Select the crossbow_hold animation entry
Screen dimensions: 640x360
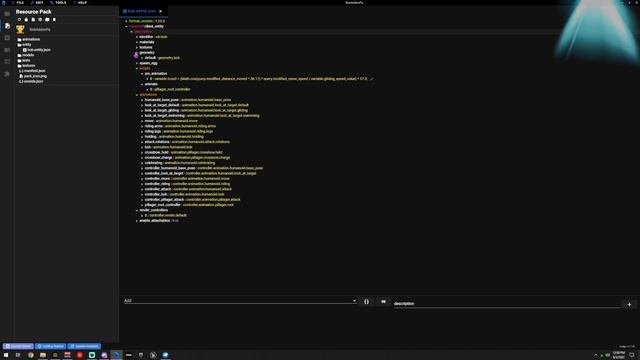[183, 153]
